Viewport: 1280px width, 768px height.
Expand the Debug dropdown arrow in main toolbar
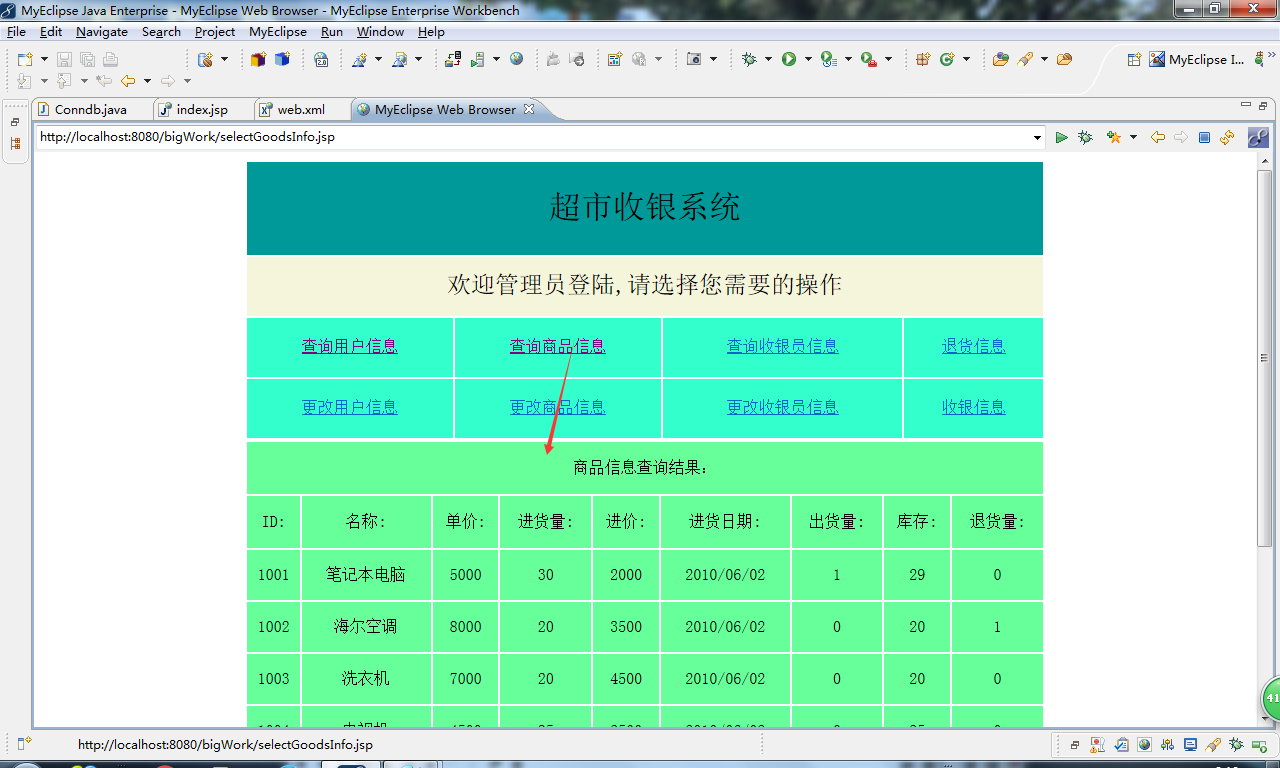click(768, 60)
